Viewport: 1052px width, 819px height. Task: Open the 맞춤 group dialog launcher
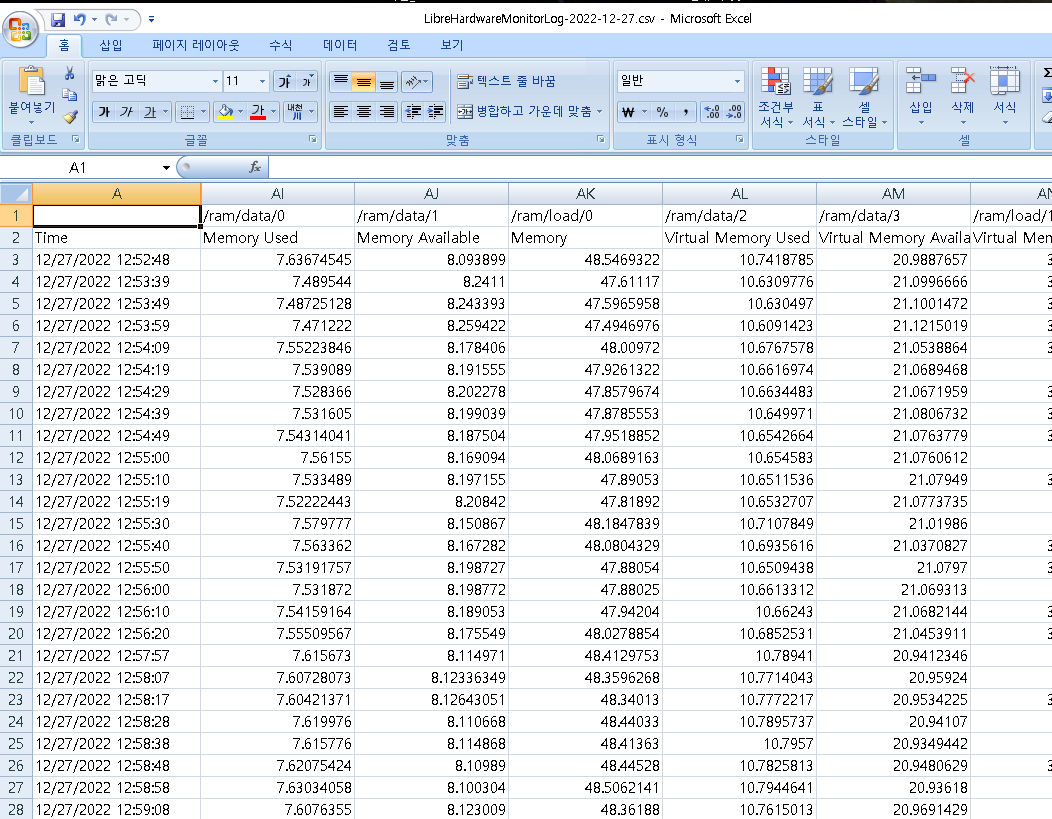[x=600, y=139]
